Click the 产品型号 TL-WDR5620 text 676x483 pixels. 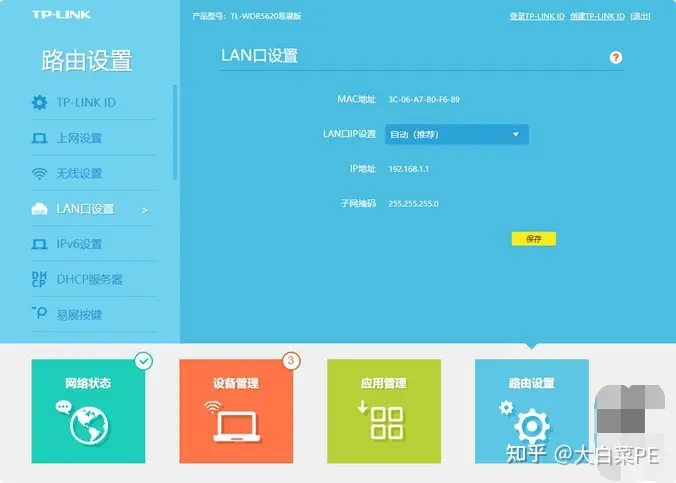[247, 16]
